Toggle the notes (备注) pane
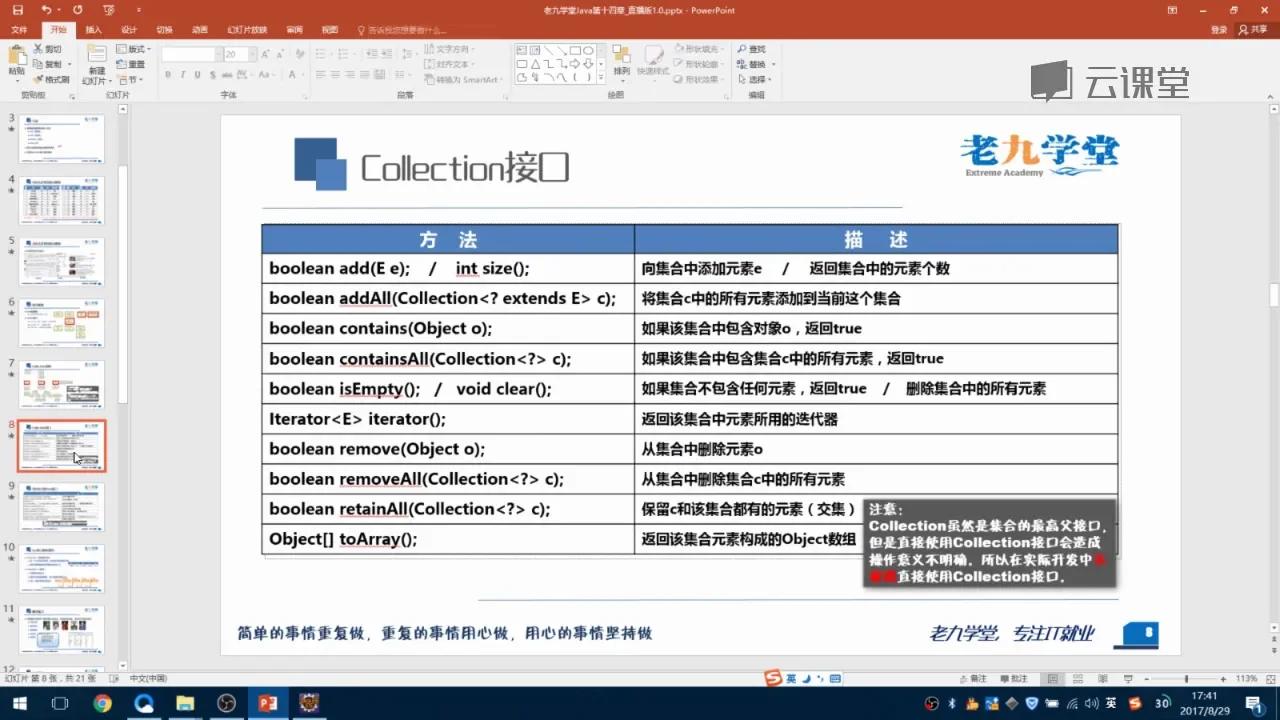This screenshot has width=1280, height=720. (974, 679)
